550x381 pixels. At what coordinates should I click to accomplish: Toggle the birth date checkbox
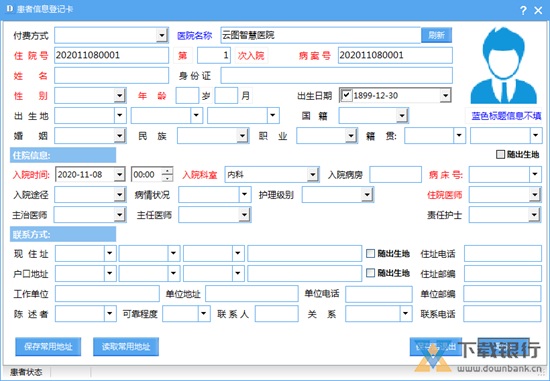[x=346, y=95]
